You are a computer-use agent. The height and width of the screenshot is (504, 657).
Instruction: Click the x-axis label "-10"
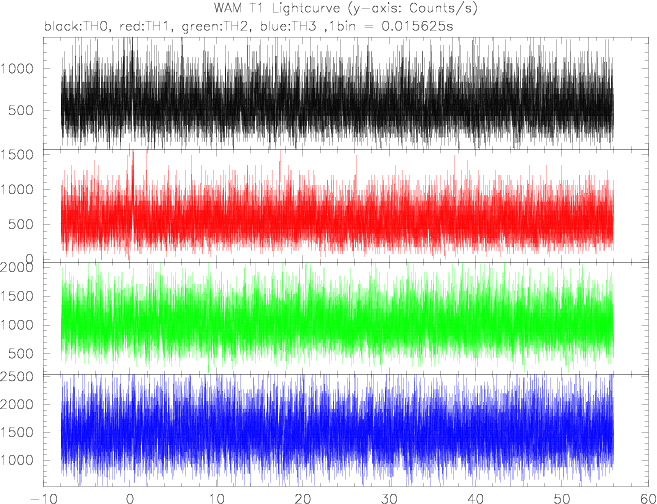[44, 499]
